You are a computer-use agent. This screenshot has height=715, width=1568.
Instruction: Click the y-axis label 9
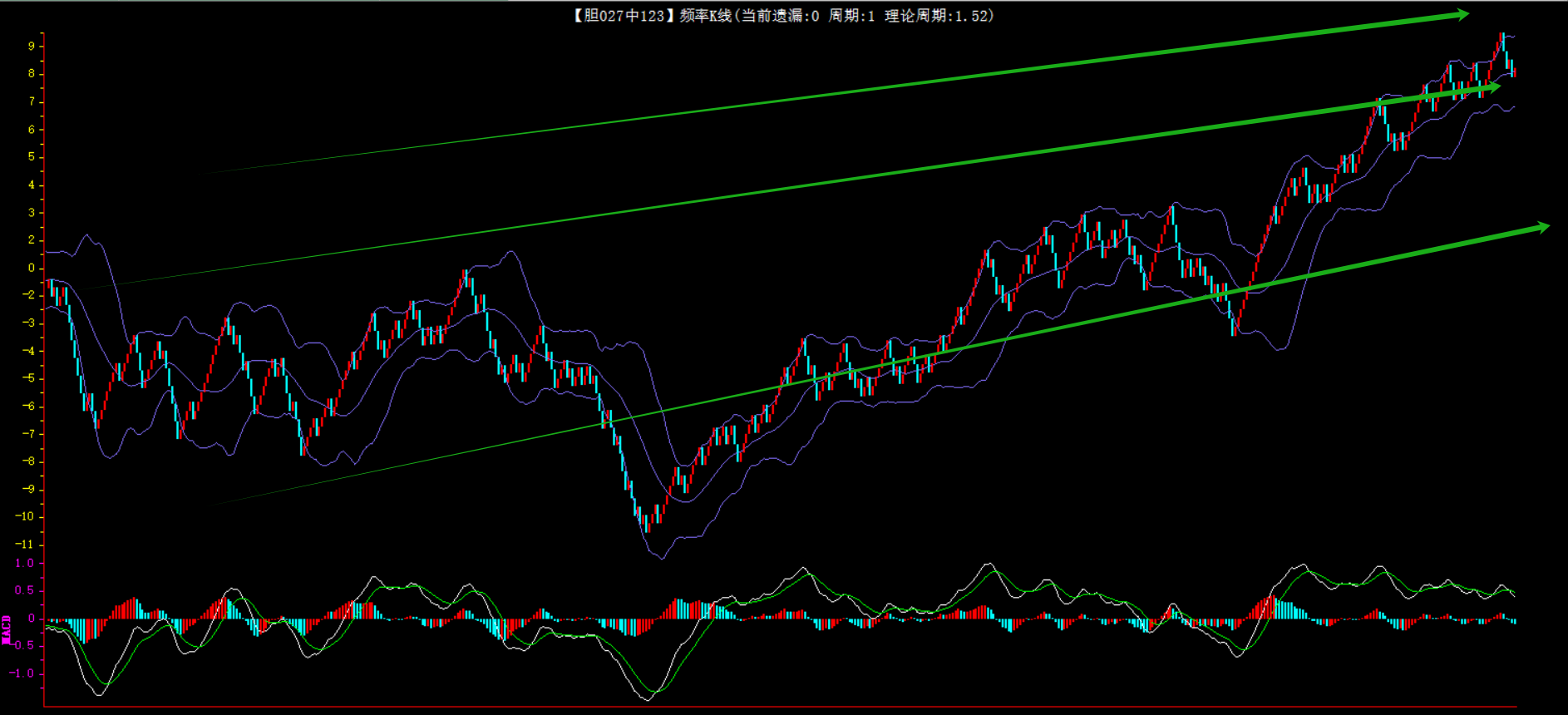(32, 47)
